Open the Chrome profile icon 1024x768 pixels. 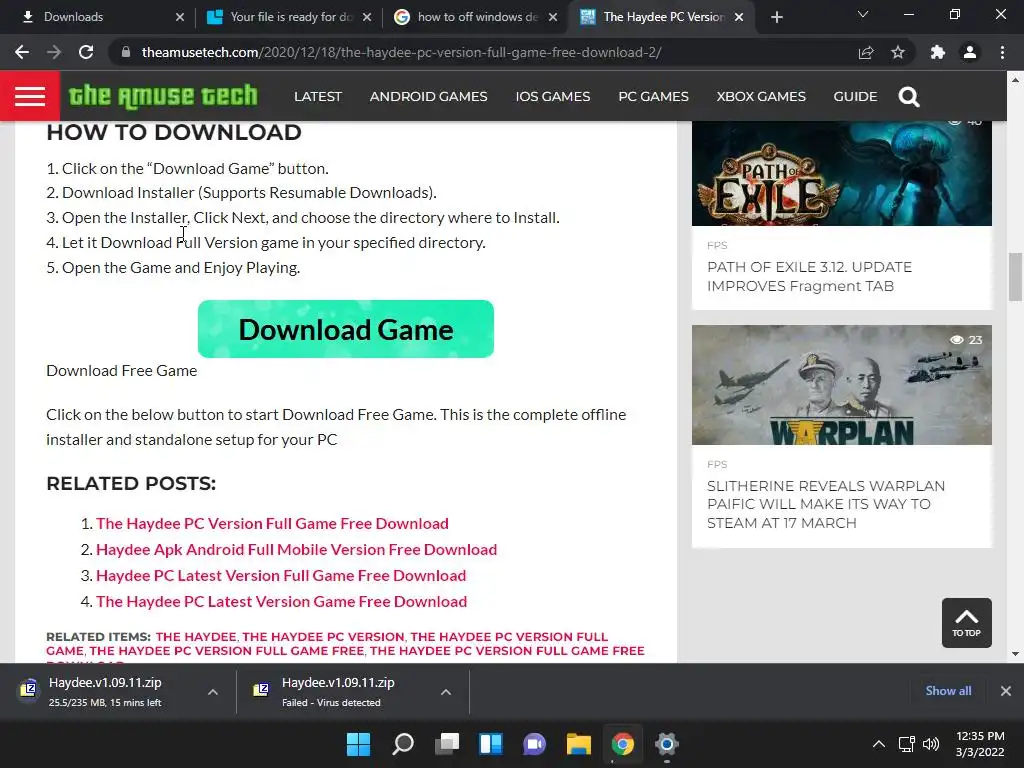point(970,52)
